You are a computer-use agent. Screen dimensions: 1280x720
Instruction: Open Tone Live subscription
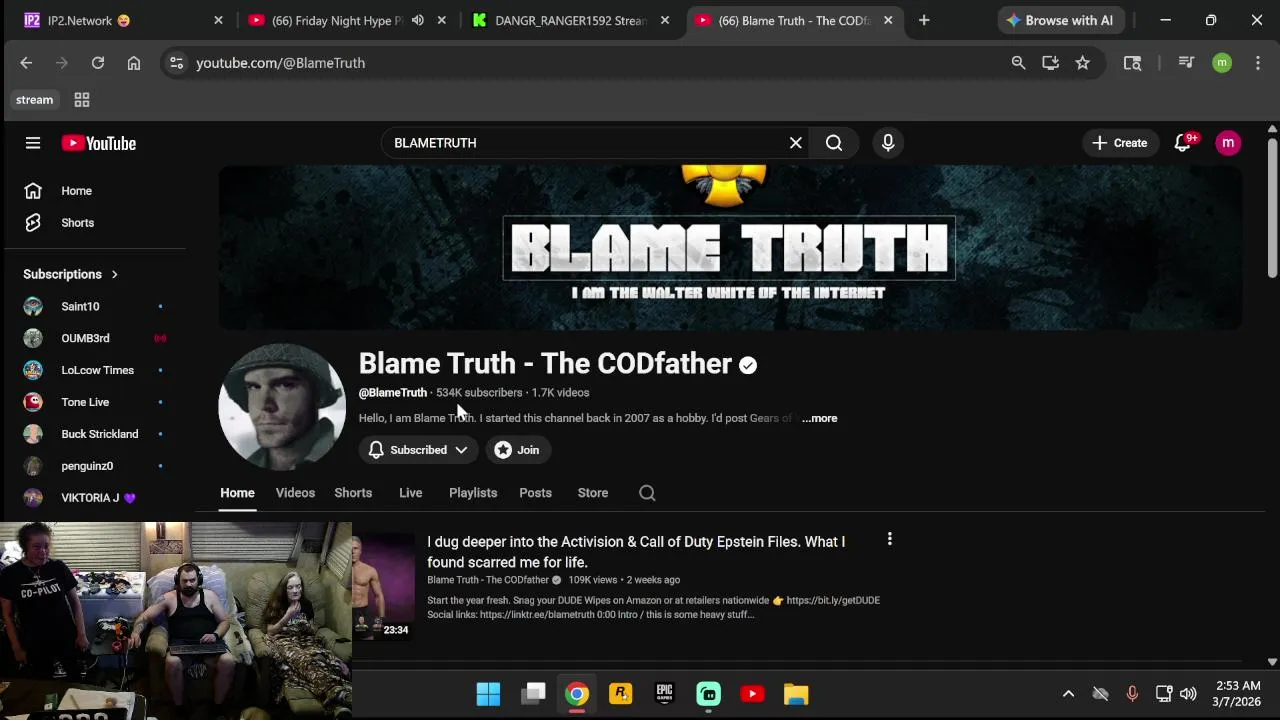pyautogui.click(x=95, y=402)
